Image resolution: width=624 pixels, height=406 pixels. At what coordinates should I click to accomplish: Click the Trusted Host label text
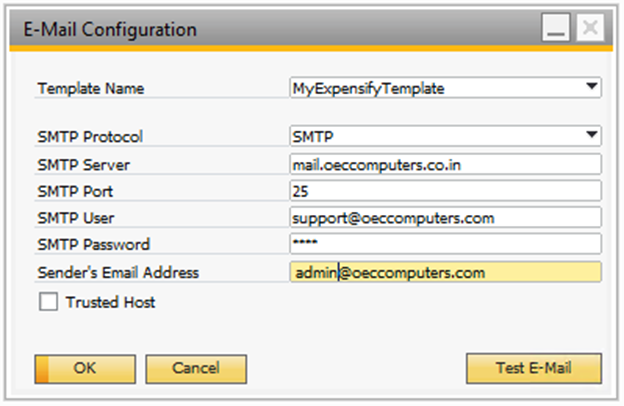tap(110, 301)
